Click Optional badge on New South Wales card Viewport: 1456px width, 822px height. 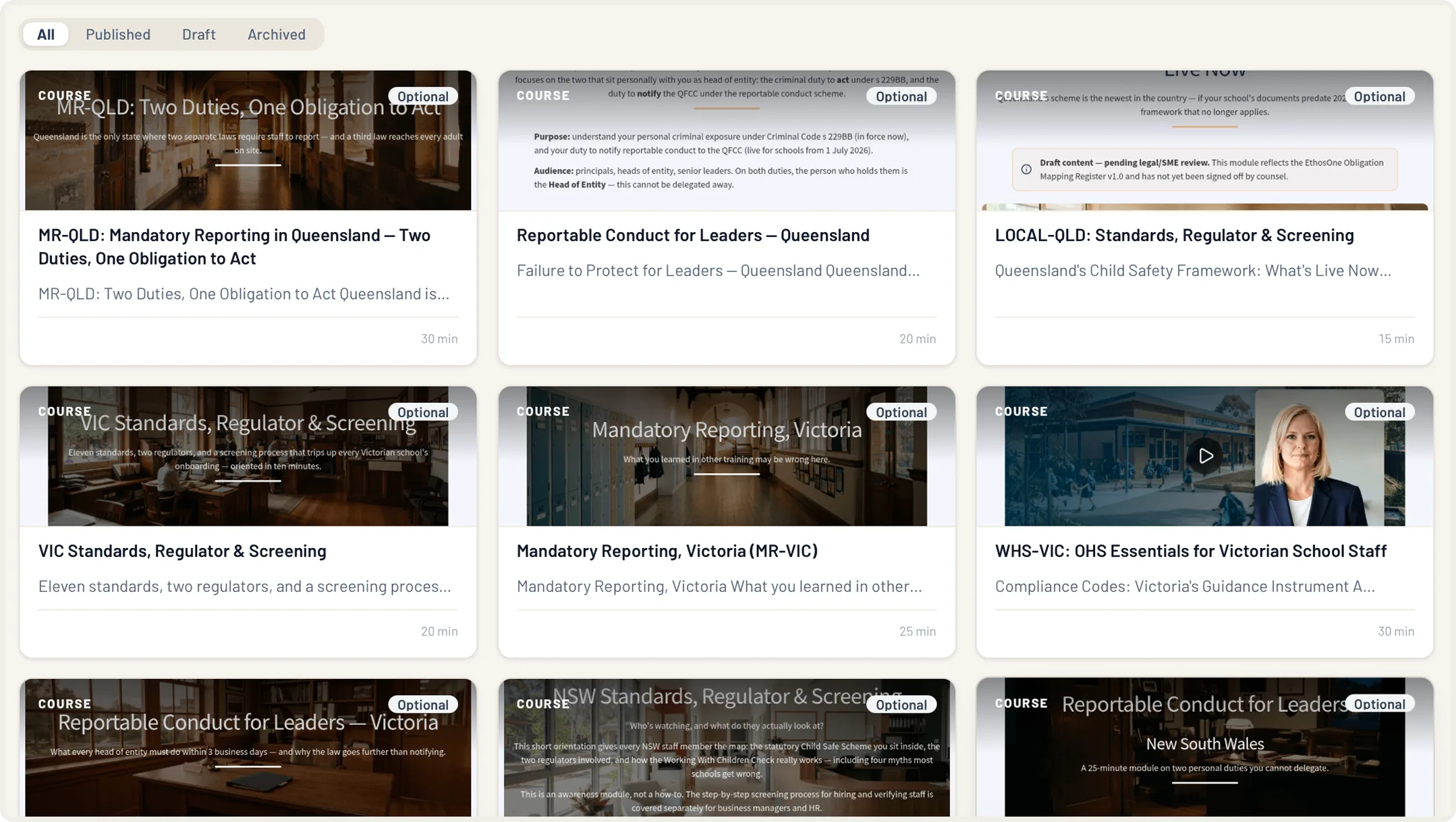[x=1379, y=705]
